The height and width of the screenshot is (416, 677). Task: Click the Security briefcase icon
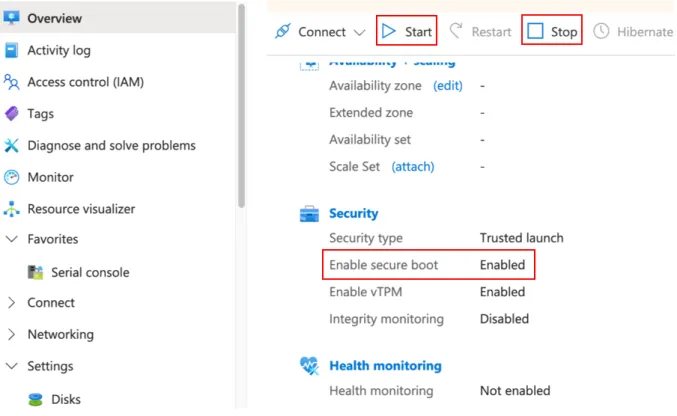tap(309, 214)
